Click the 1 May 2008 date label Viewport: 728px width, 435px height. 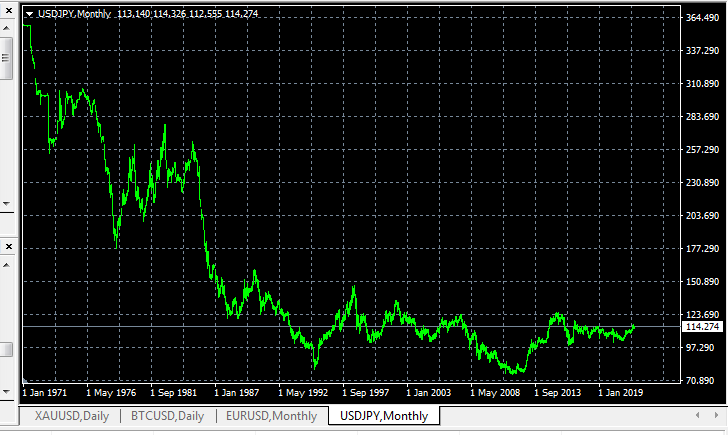(496, 393)
